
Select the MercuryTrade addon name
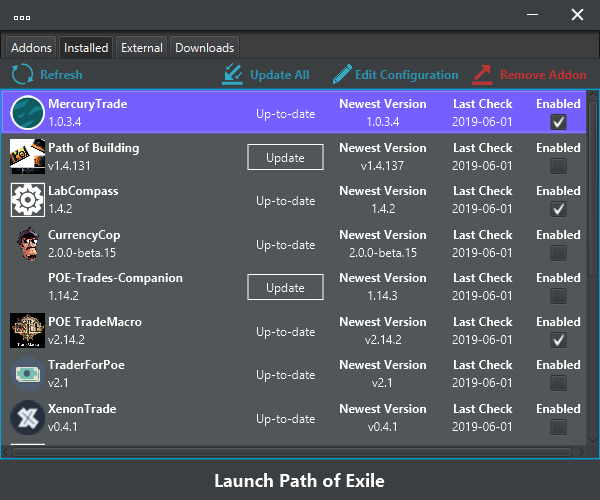click(88, 104)
